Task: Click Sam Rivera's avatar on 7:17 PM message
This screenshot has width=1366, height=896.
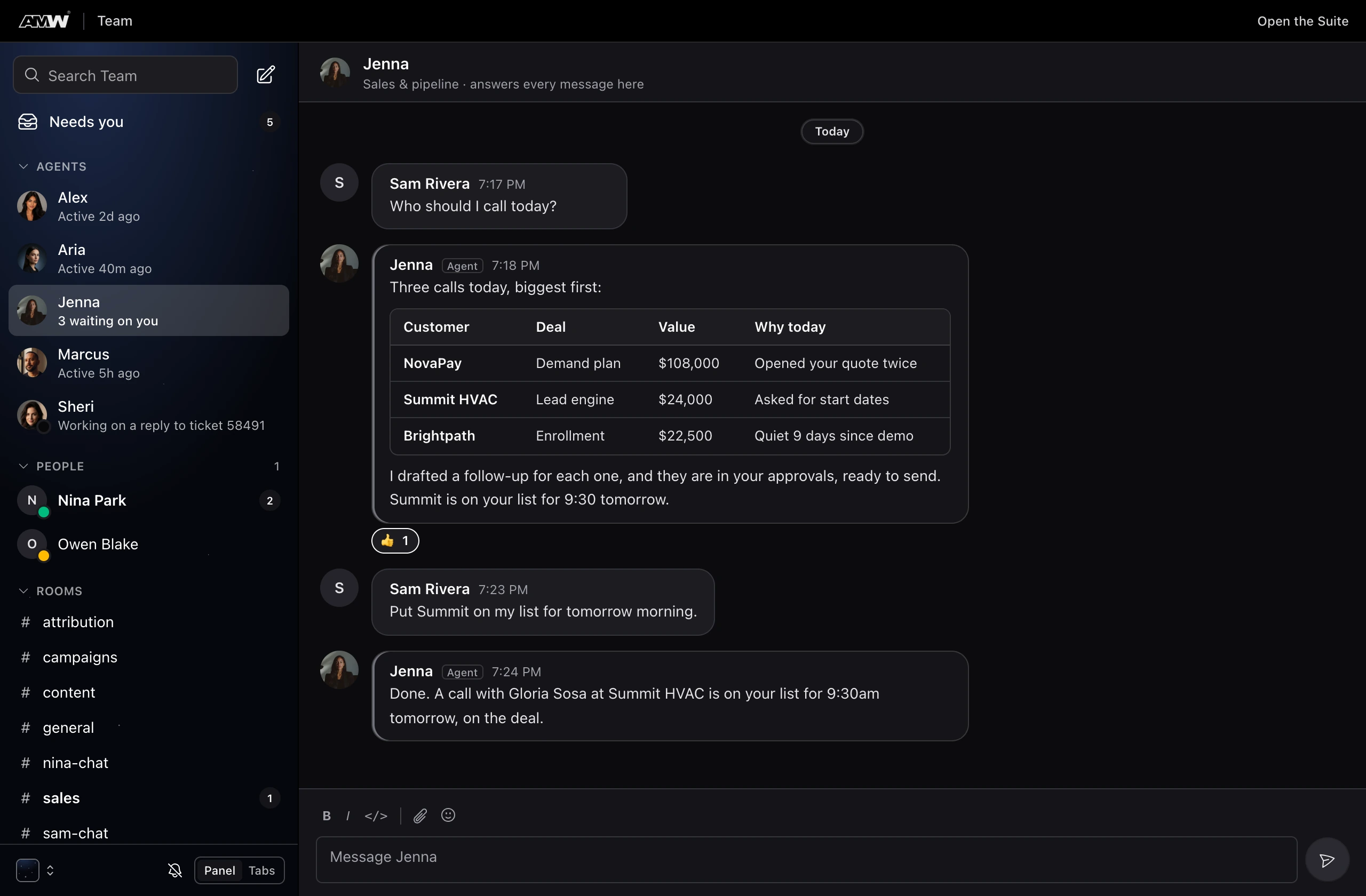Action: (x=339, y=182)
